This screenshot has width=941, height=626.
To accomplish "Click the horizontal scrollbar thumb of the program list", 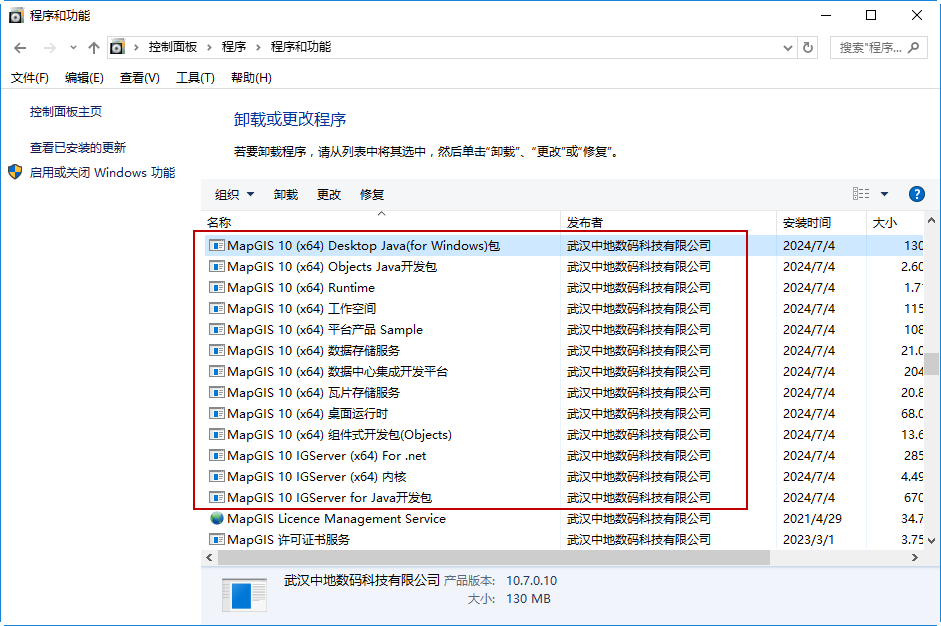I will [x=494, y=558].
